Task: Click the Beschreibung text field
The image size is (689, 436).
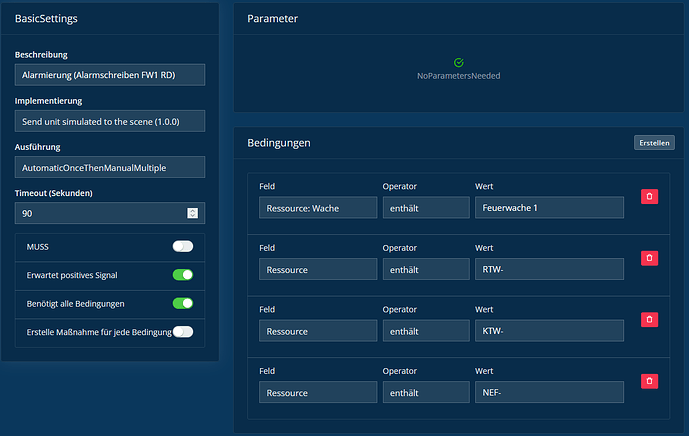Action: pos(110,75)
